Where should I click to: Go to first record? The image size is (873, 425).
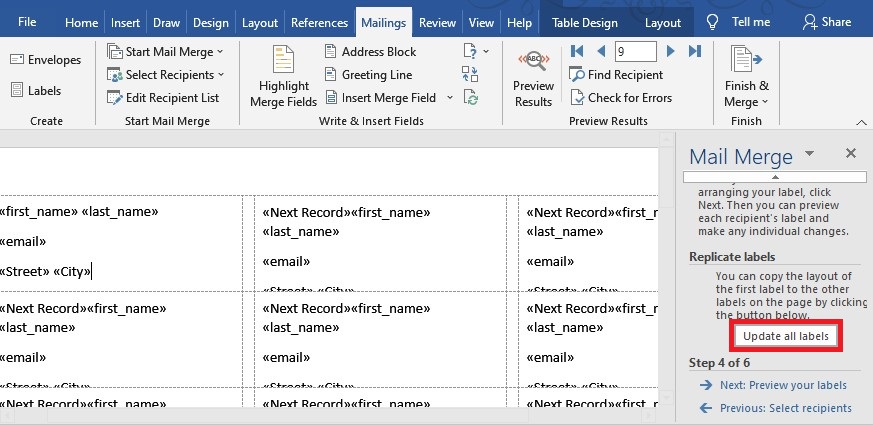pos(577,51)
